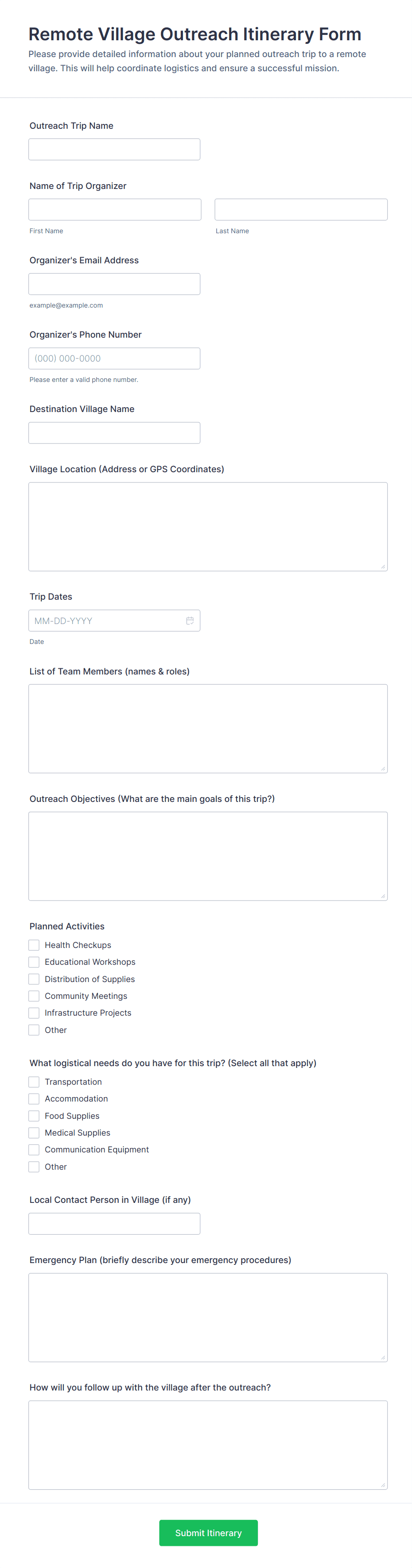Tick Communication Equipment checkbox
This screenshot has height=1568, width=412.
click(x=34, y=1150)
